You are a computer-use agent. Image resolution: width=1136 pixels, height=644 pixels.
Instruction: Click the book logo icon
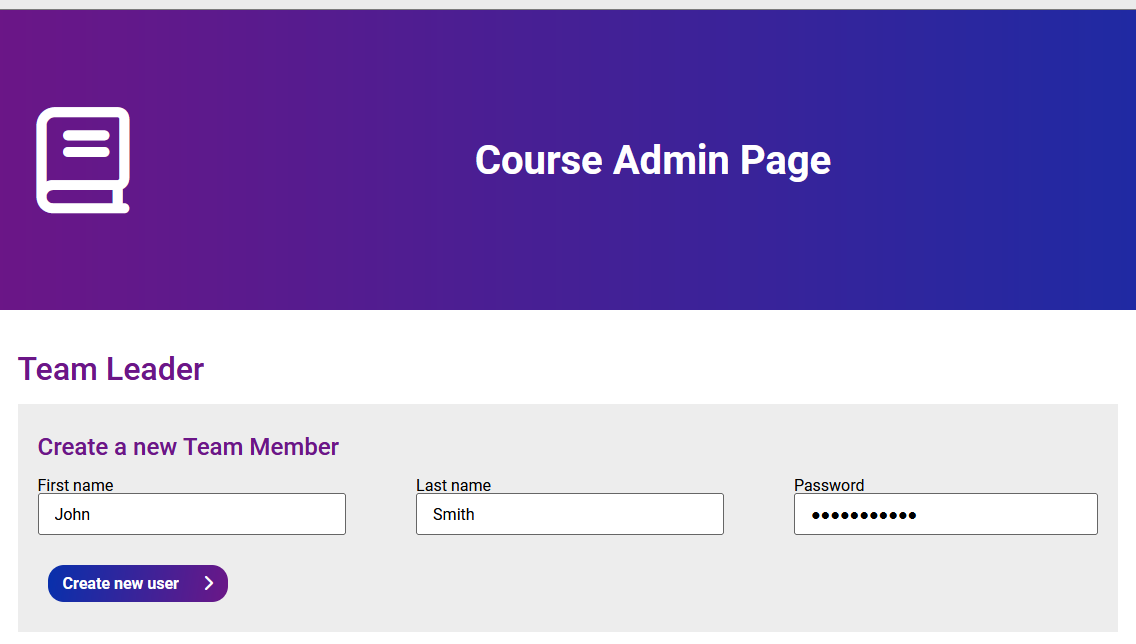[x=83, y=160]
